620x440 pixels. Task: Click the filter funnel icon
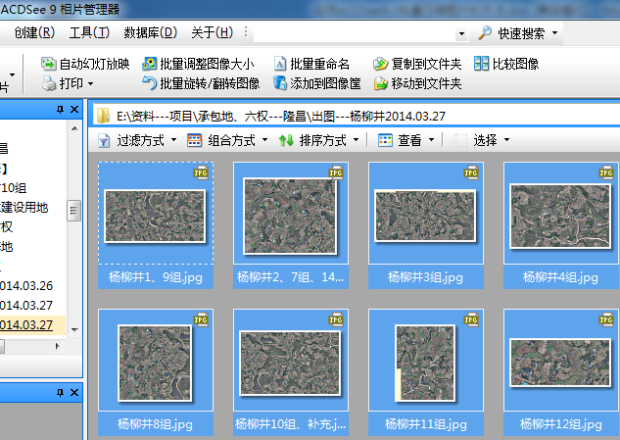pos(104,140)
